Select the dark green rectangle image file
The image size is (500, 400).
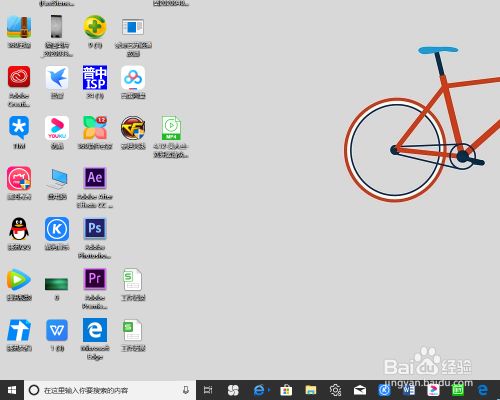point(57,284)
